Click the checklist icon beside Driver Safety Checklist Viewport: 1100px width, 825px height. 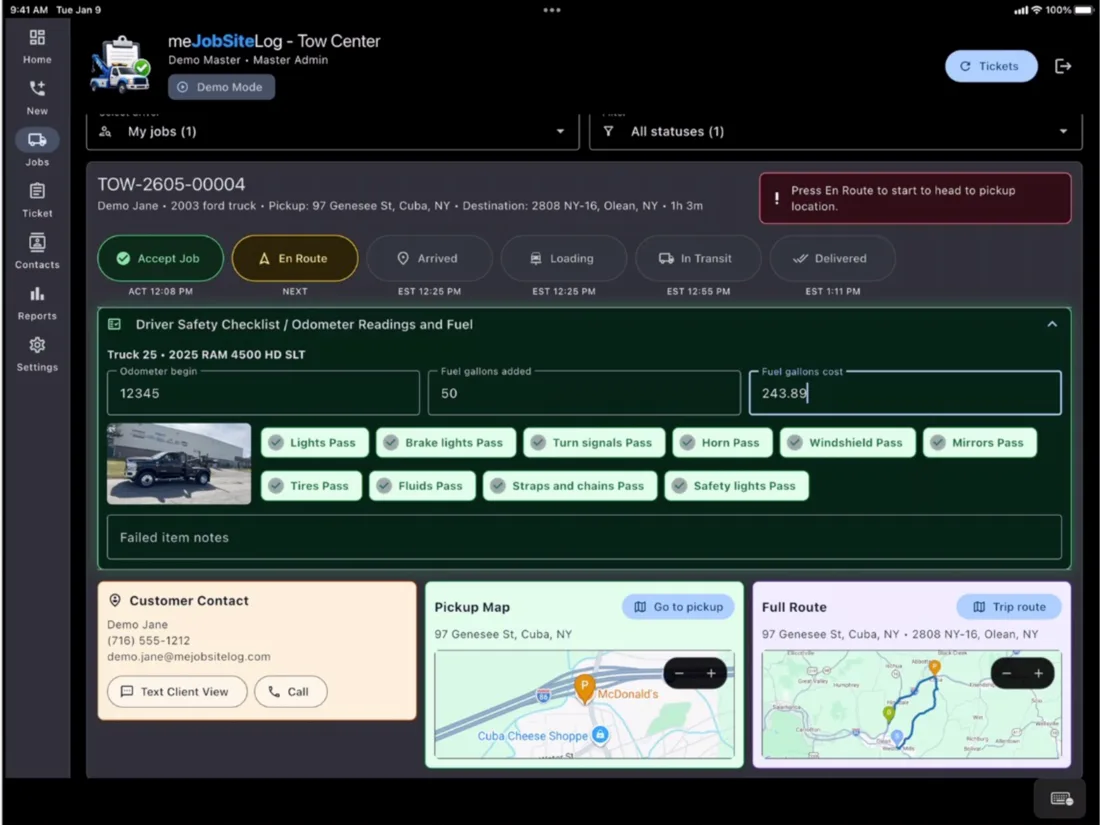(x=114, y=324)
